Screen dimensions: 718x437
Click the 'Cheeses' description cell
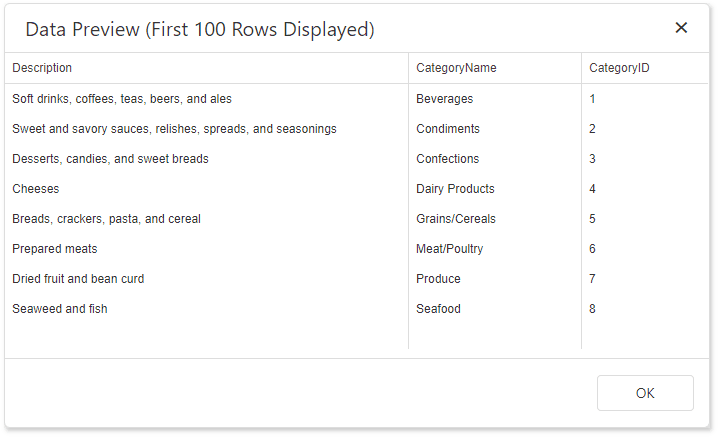[36, 189]
